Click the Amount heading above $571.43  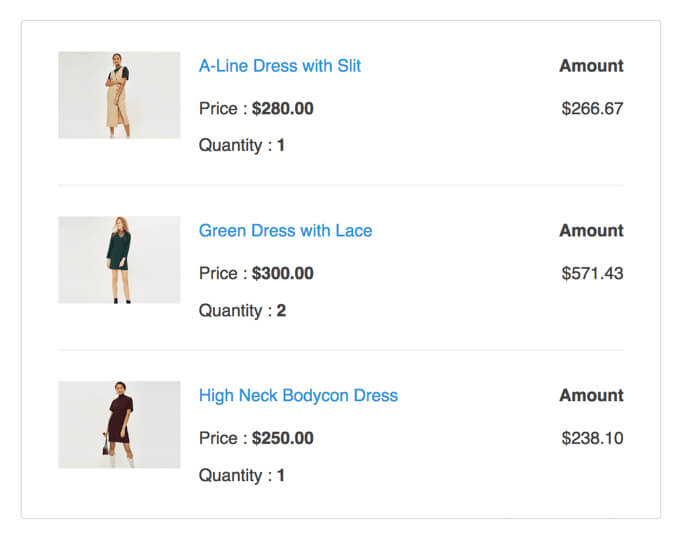(x=591, y=231)
